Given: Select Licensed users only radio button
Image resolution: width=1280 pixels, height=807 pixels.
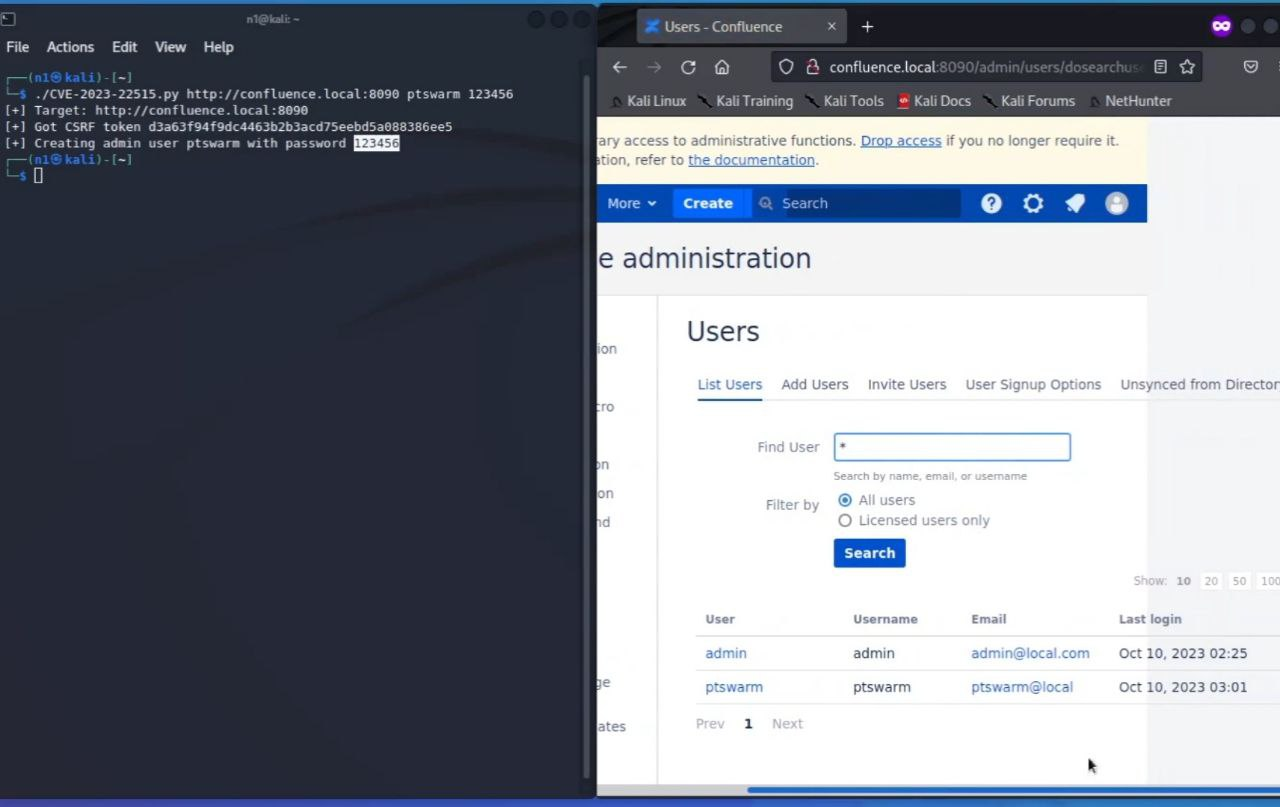Looking at the screenshot, I should point(845,520).
